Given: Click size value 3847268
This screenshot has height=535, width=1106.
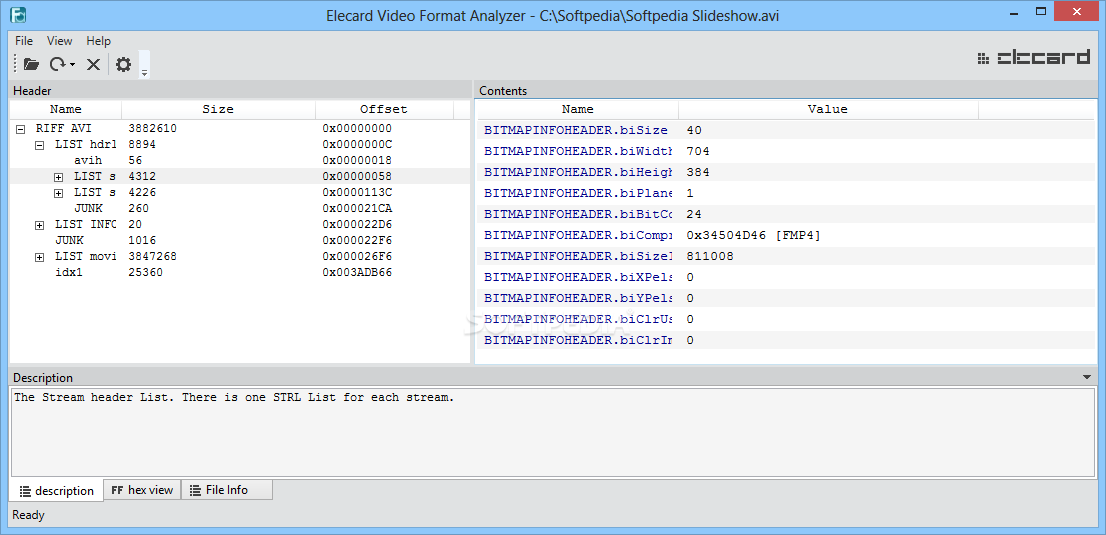Looking at the screenshot, I should [x=152, y=256].
